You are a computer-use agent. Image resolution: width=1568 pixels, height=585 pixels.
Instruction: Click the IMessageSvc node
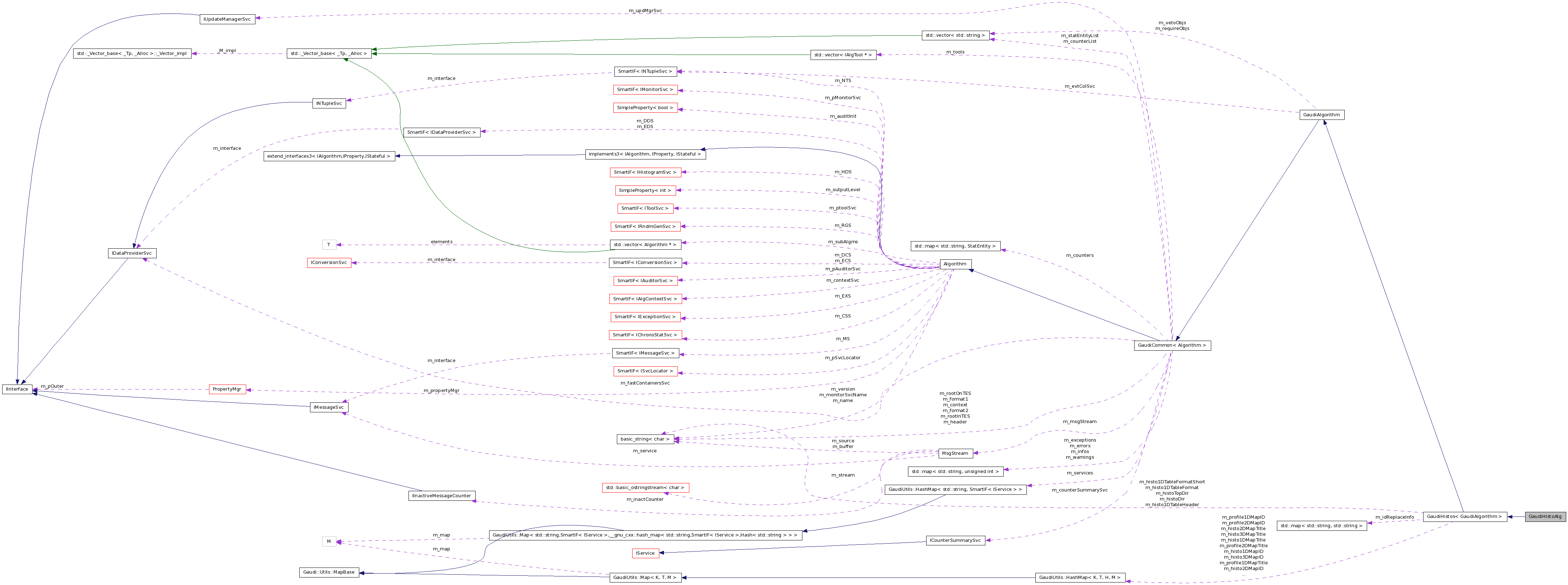[329, 408]
